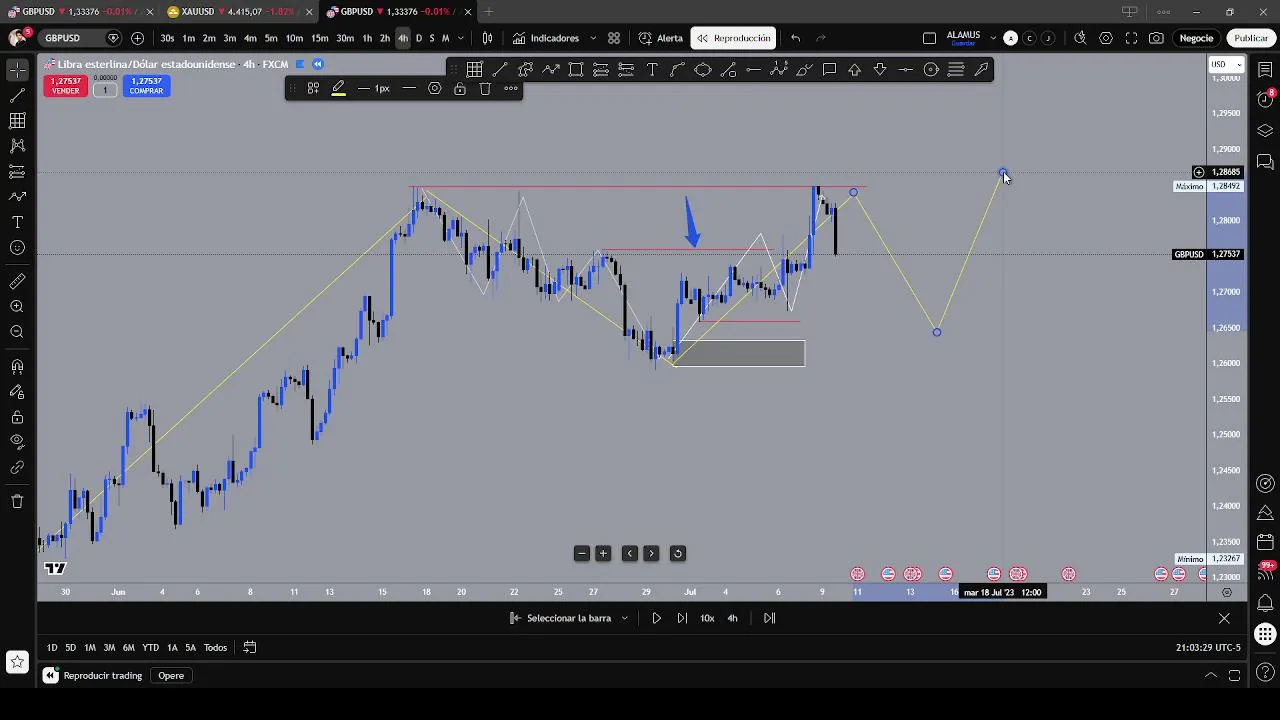
Task: Open the patterns tool group in the sidebar
Action: click(x=17, y=146)
